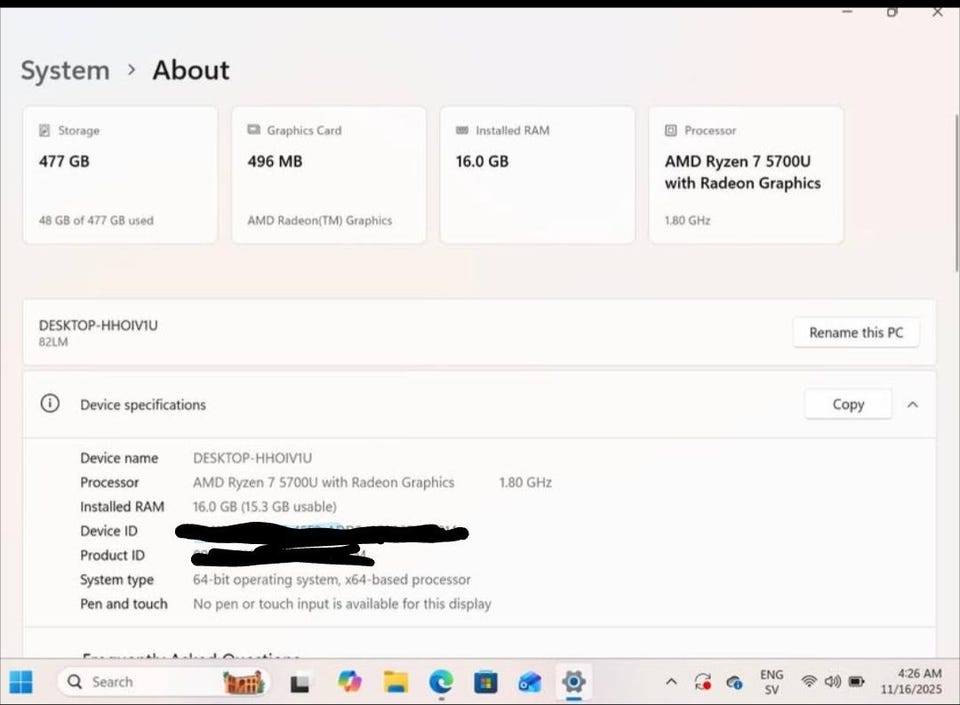Click the volume speaker tray icon
Viewport: 960px width, 705px height.
tap(832, 681)
